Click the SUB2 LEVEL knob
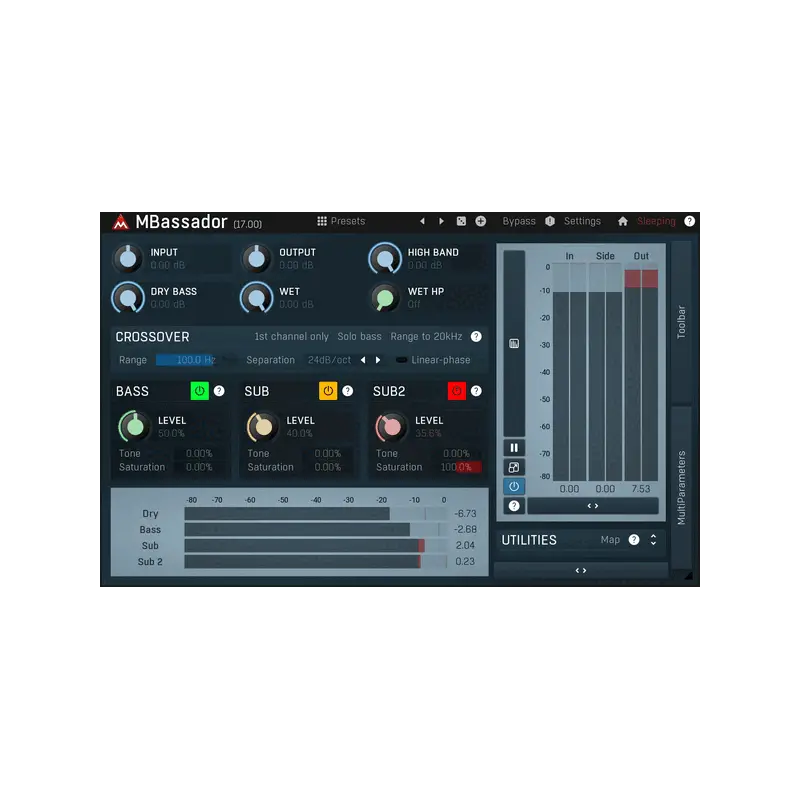 coord(392,427)
